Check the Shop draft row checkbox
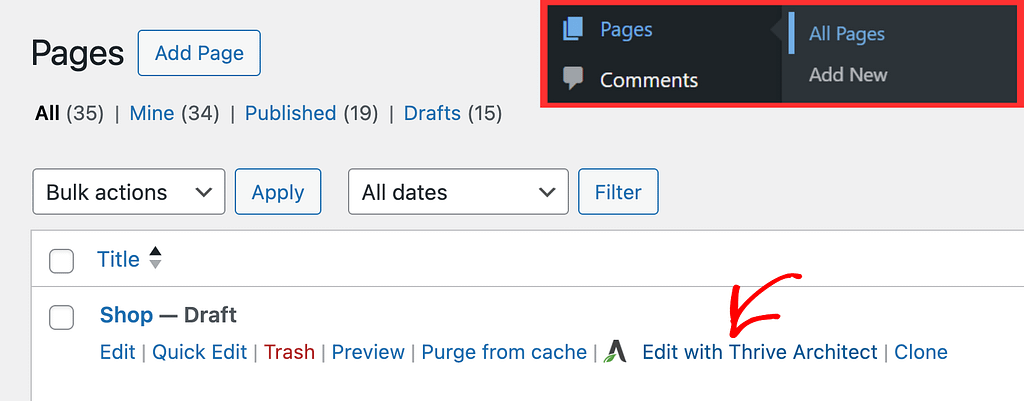The image size is (1024, 401). (x=61, y=317)
